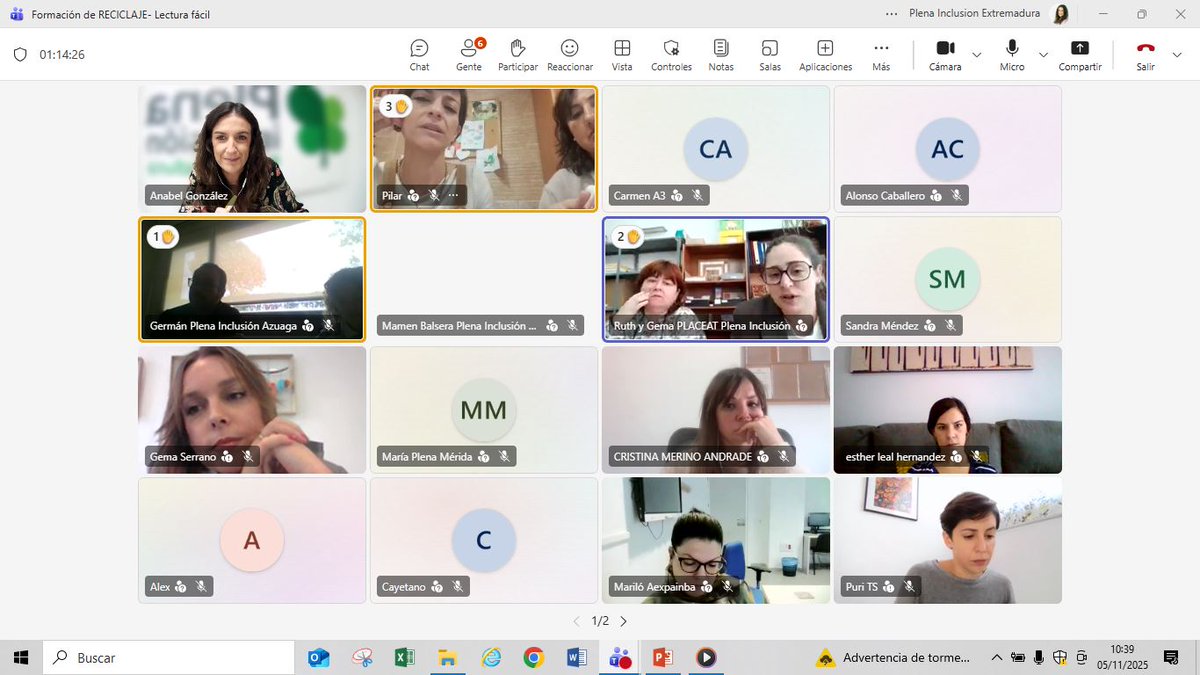This screenshot has width=1200, height=675.
Task: Select Puri TS video tile
Action: [948, 540]
